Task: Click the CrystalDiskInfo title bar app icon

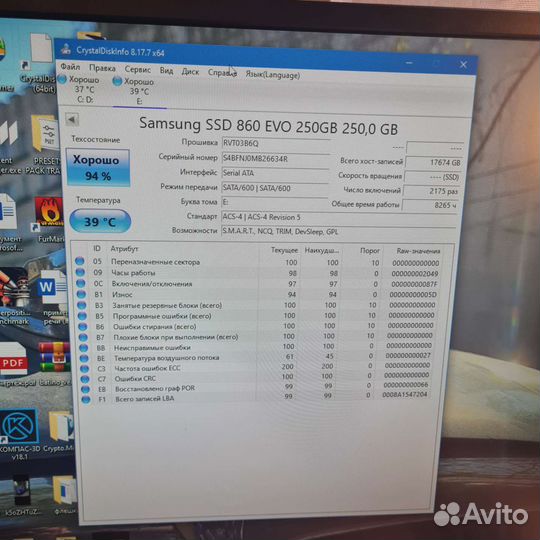Action: tap(66, 49)
